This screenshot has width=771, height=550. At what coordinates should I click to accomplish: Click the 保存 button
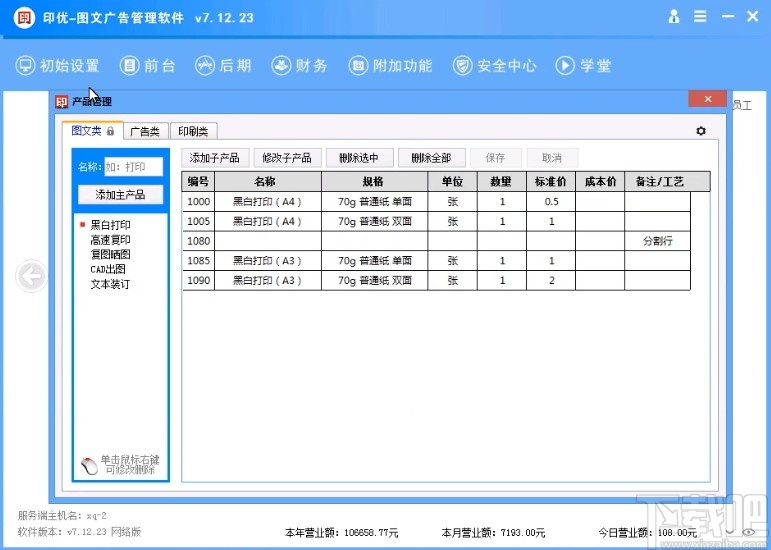tap(495, 158)
